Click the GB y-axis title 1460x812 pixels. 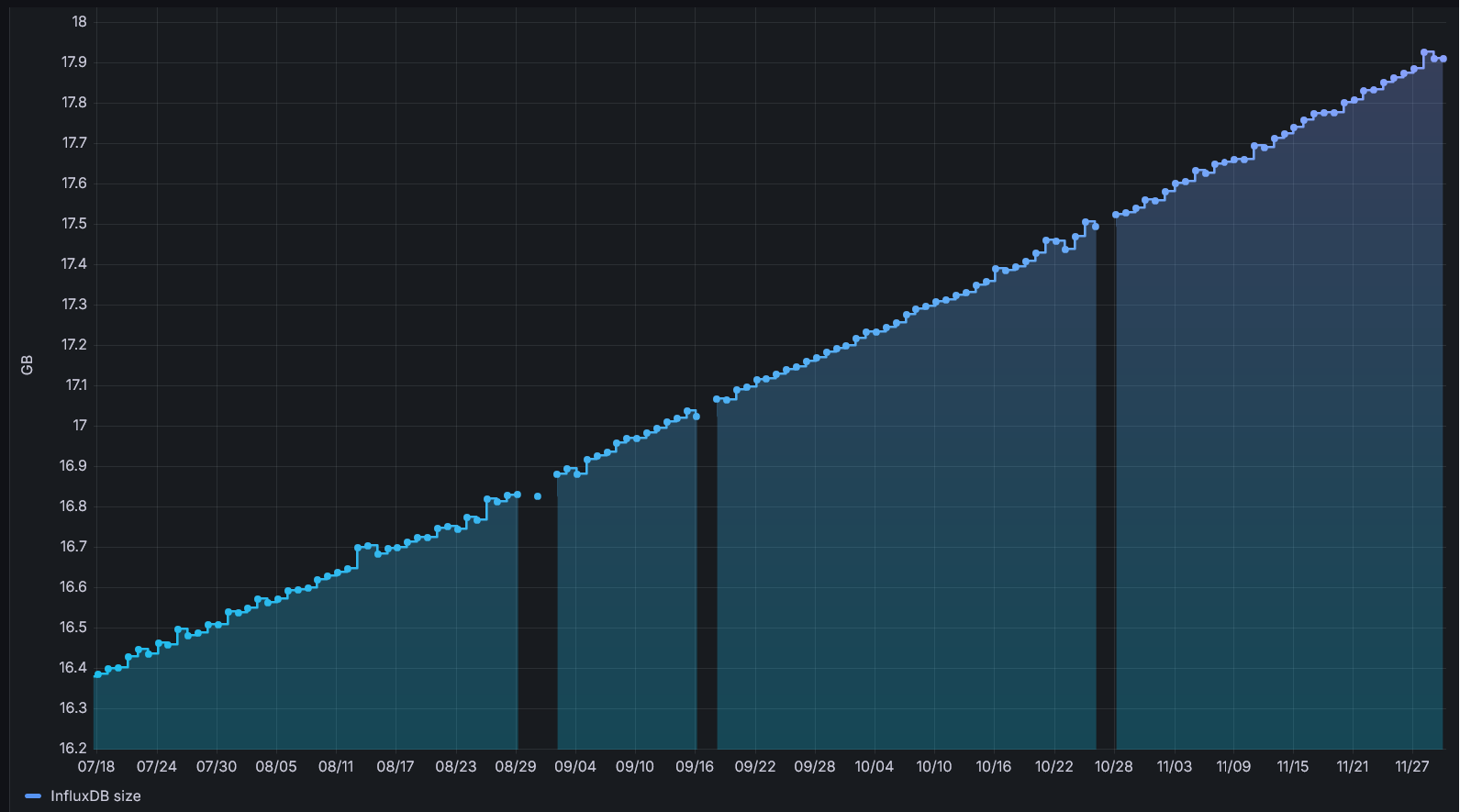[x=28, y=364]
